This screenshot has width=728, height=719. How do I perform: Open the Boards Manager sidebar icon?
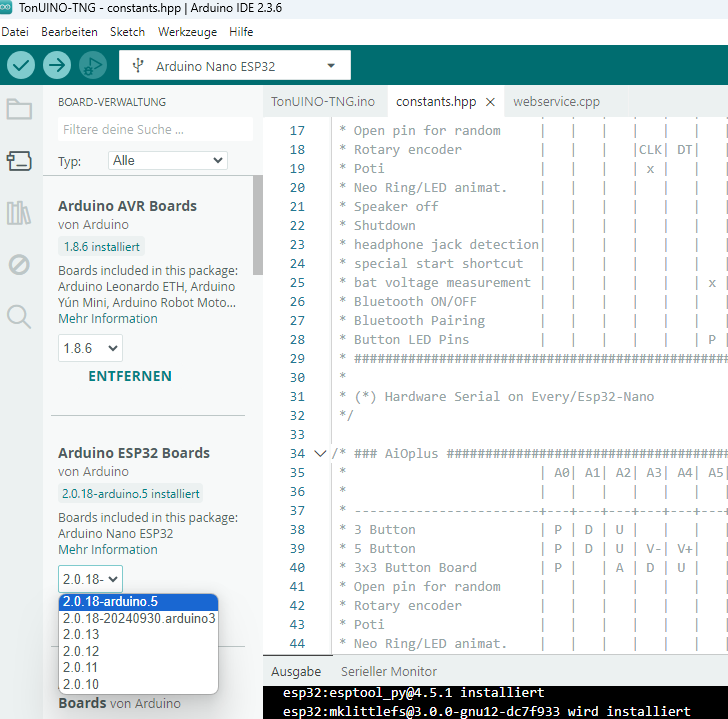tap(19, 161)
